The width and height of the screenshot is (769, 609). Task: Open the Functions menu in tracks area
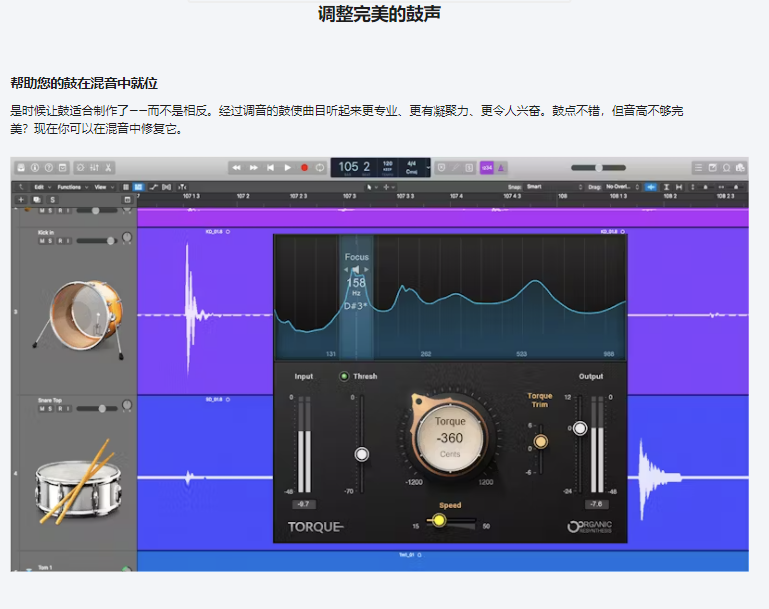[73, 187]
